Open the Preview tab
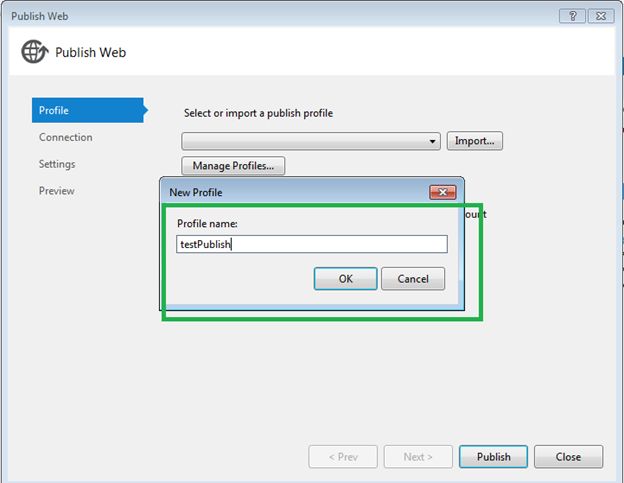Viewport: 624px width, 483px height. point(57,191)
